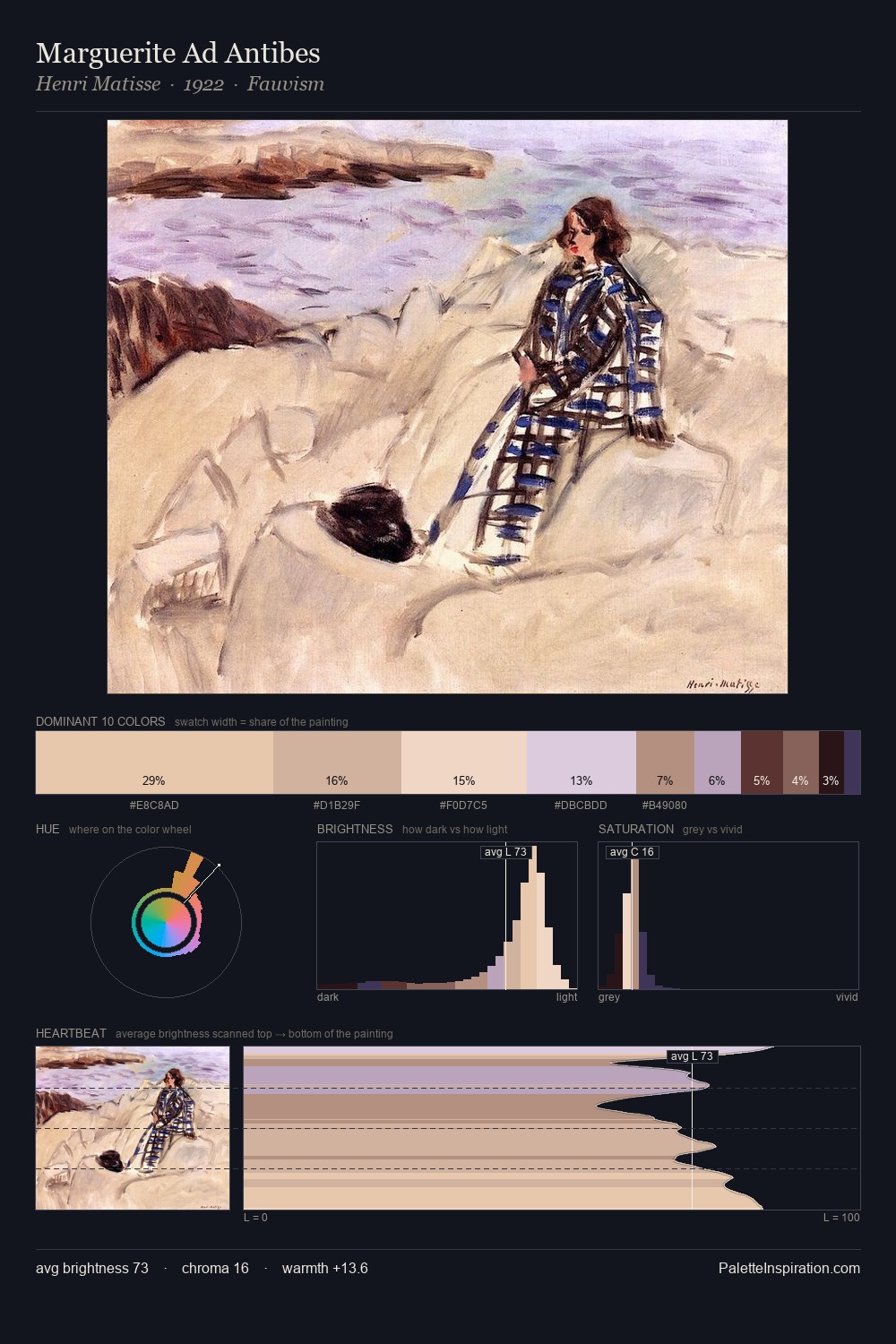Click the warmth +13.6 footer stat

[x=325, y=1268]
